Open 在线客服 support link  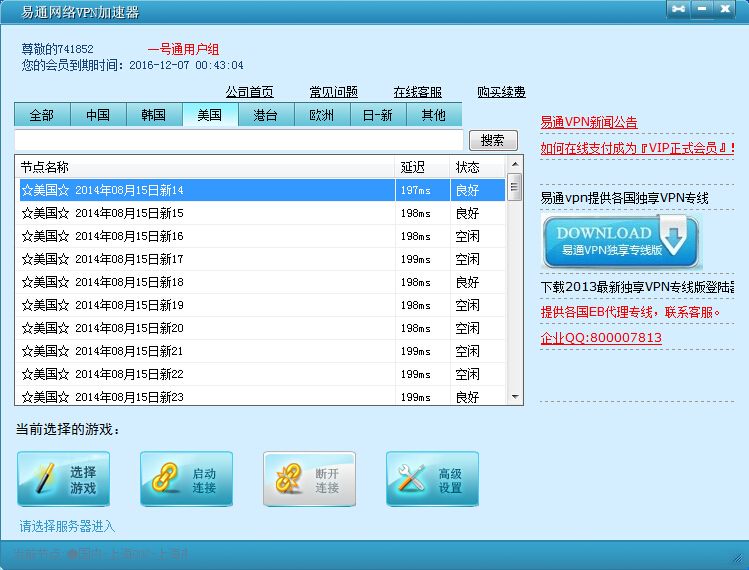click(417, 92)
